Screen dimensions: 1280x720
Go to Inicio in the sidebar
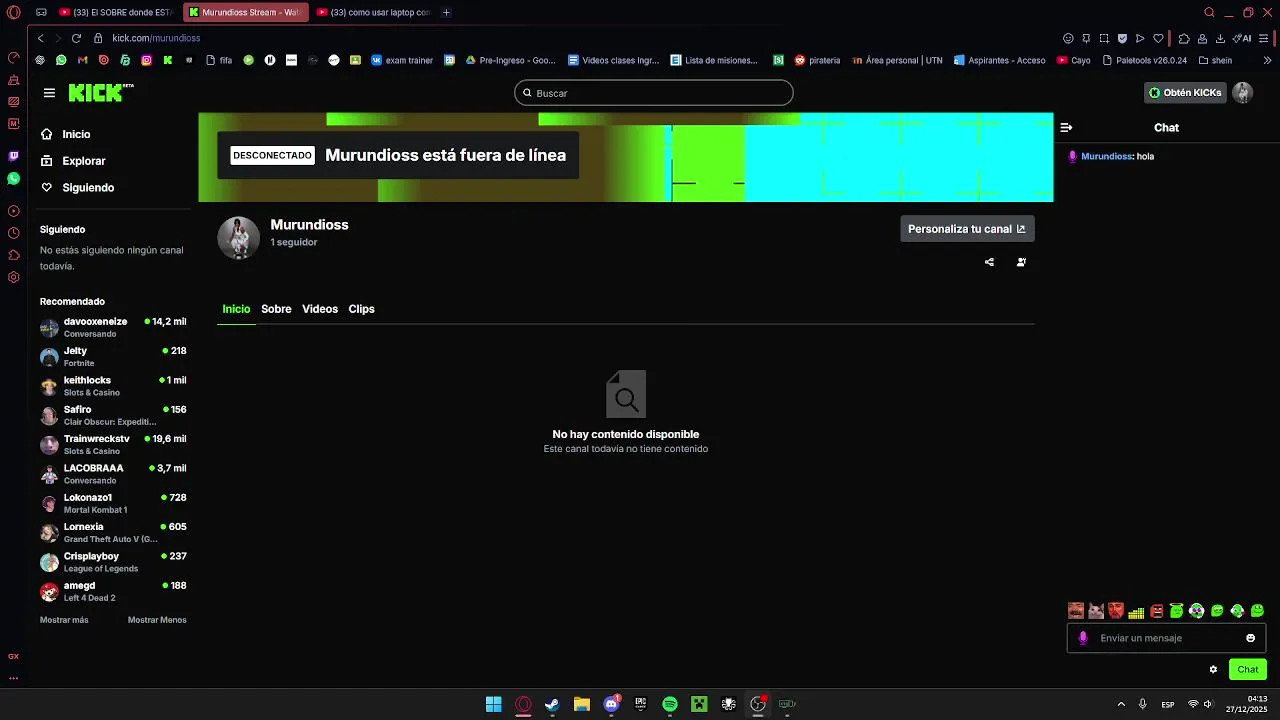pos(66,134)
